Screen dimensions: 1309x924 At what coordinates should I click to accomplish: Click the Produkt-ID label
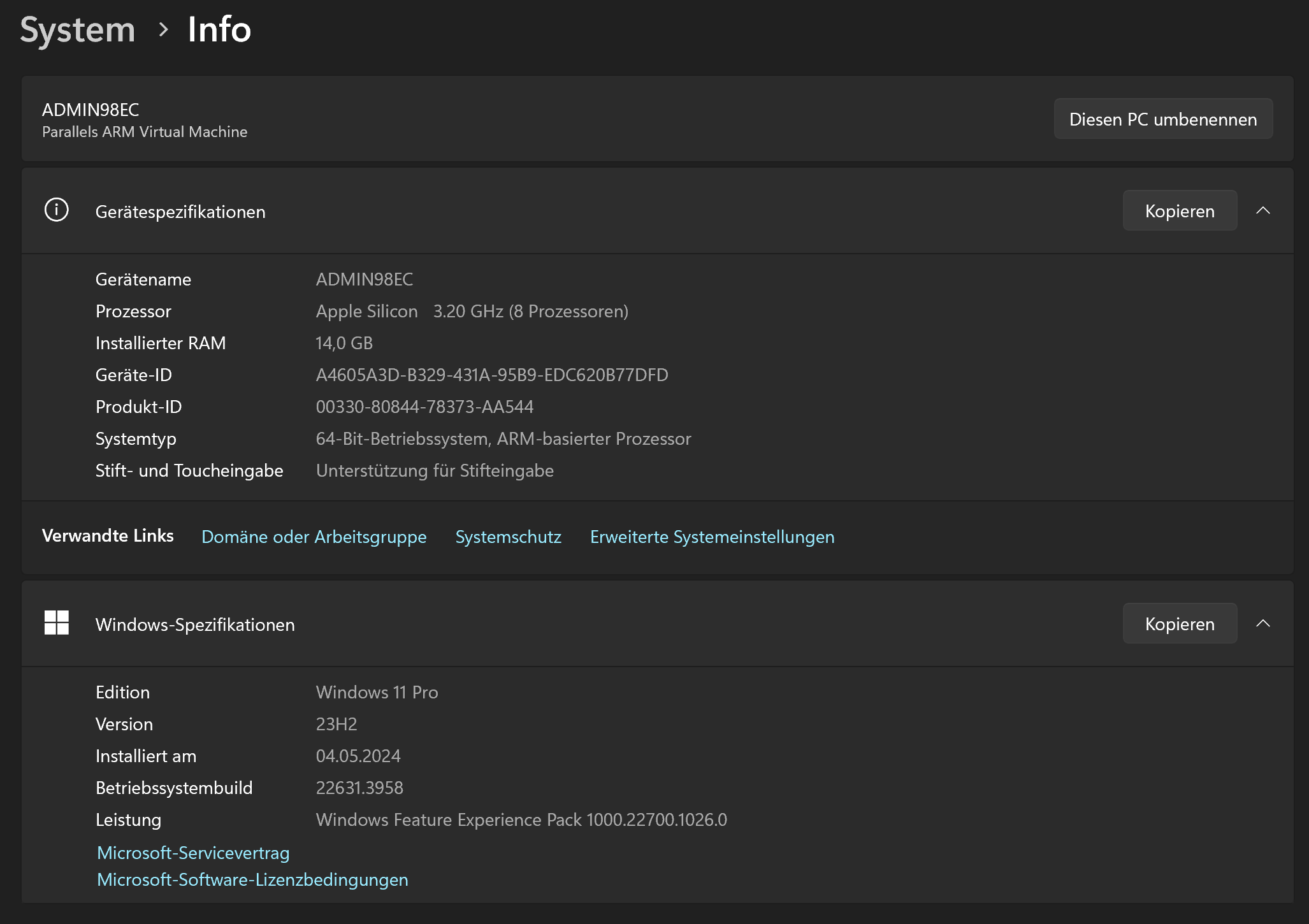click(x=139, y=407)
